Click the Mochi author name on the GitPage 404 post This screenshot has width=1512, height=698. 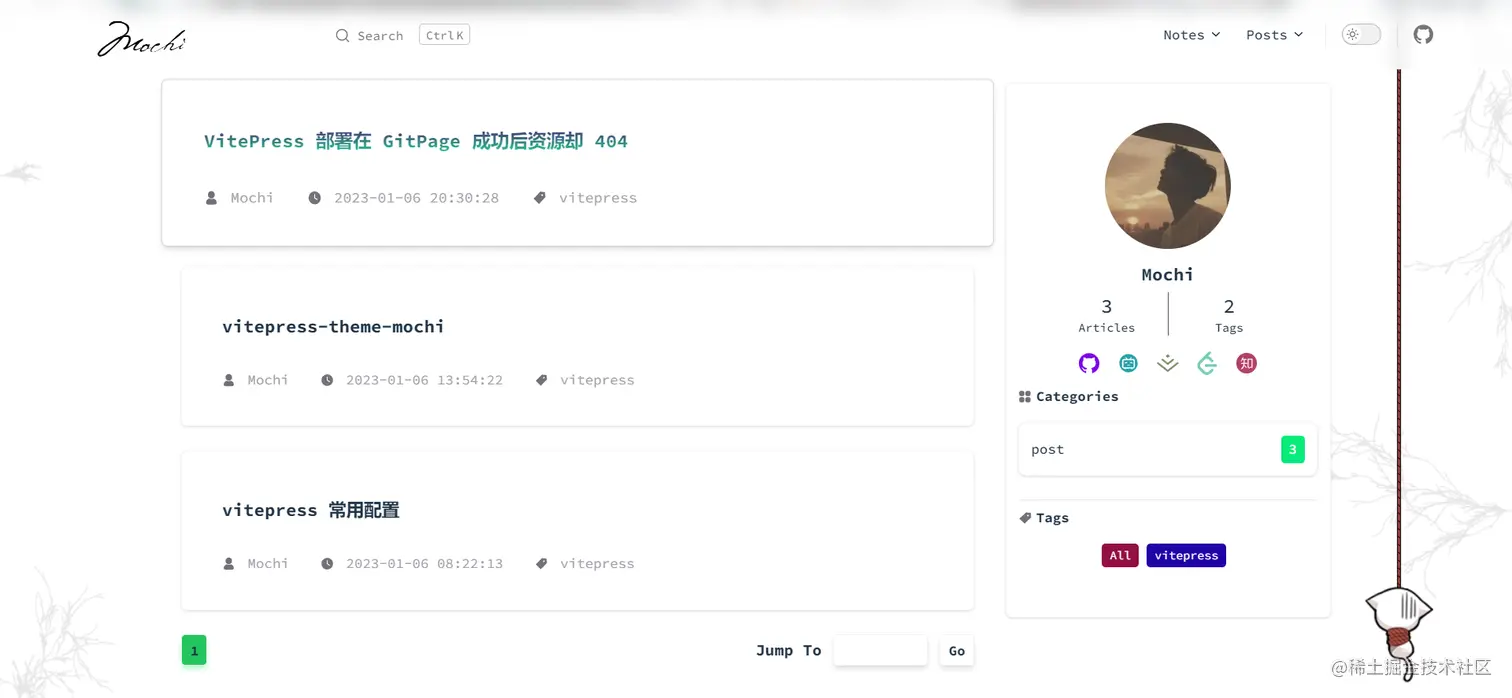[x=252, y=198]
